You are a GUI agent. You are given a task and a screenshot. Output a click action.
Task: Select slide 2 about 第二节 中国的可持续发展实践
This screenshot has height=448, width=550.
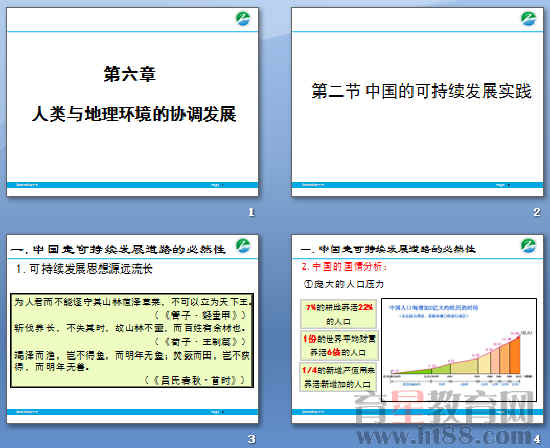(417, 102)
